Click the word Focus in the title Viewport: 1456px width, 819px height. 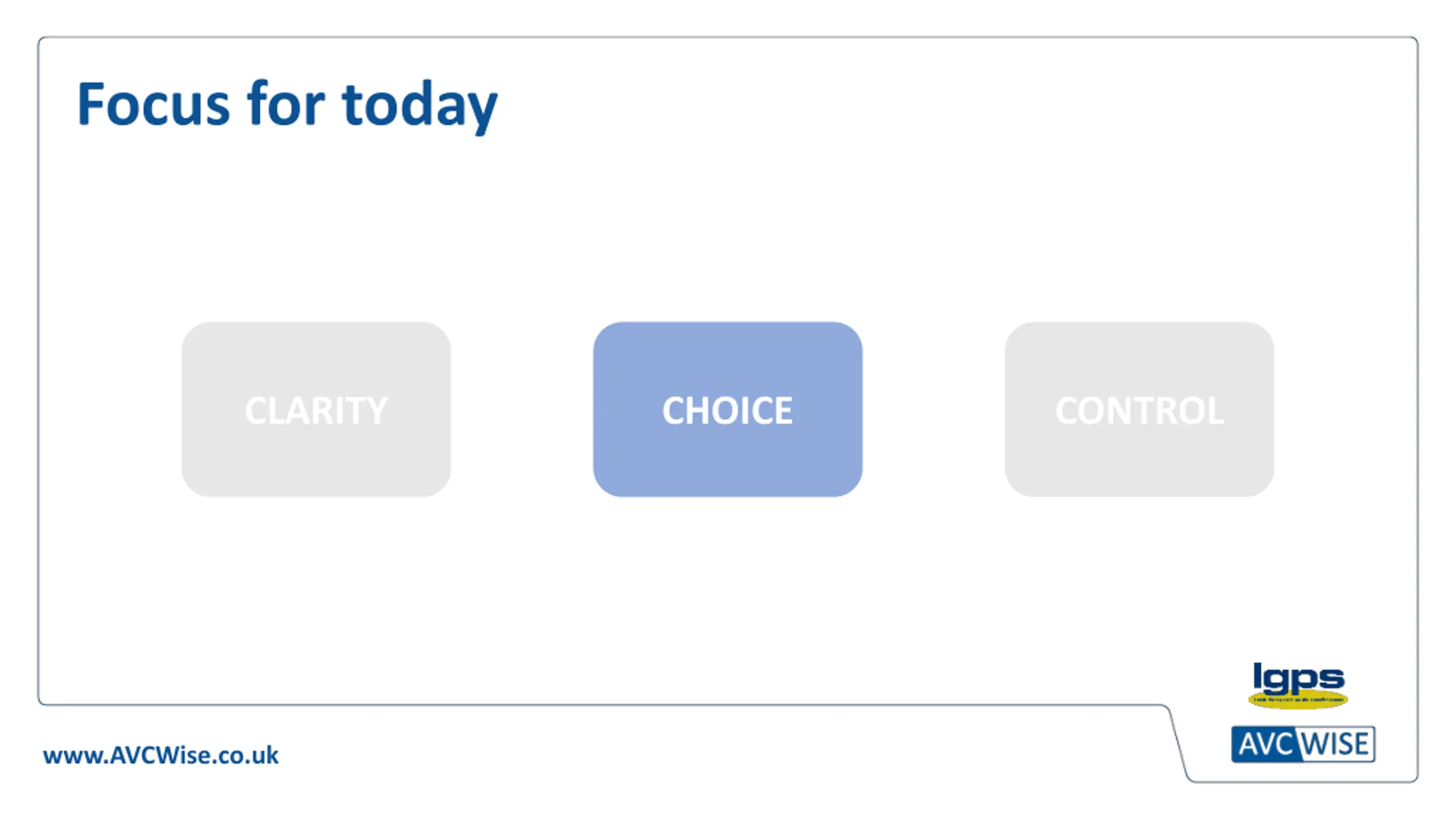pos(154,104)
